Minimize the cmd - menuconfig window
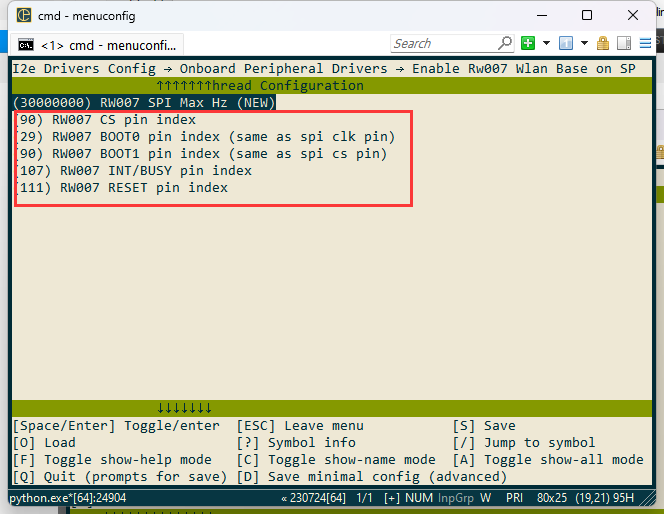The height and width of the screenshot is (514, 664). point(542,15)
